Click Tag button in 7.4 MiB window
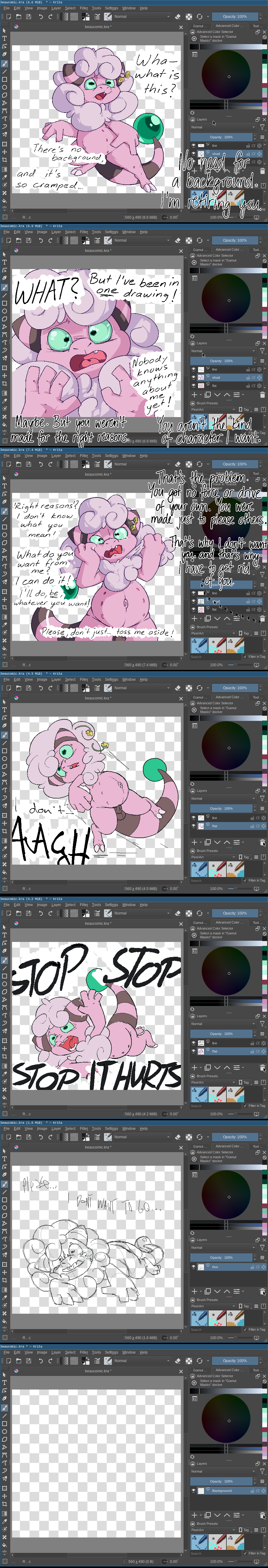268x1568 pixels. tap(244, 633)
